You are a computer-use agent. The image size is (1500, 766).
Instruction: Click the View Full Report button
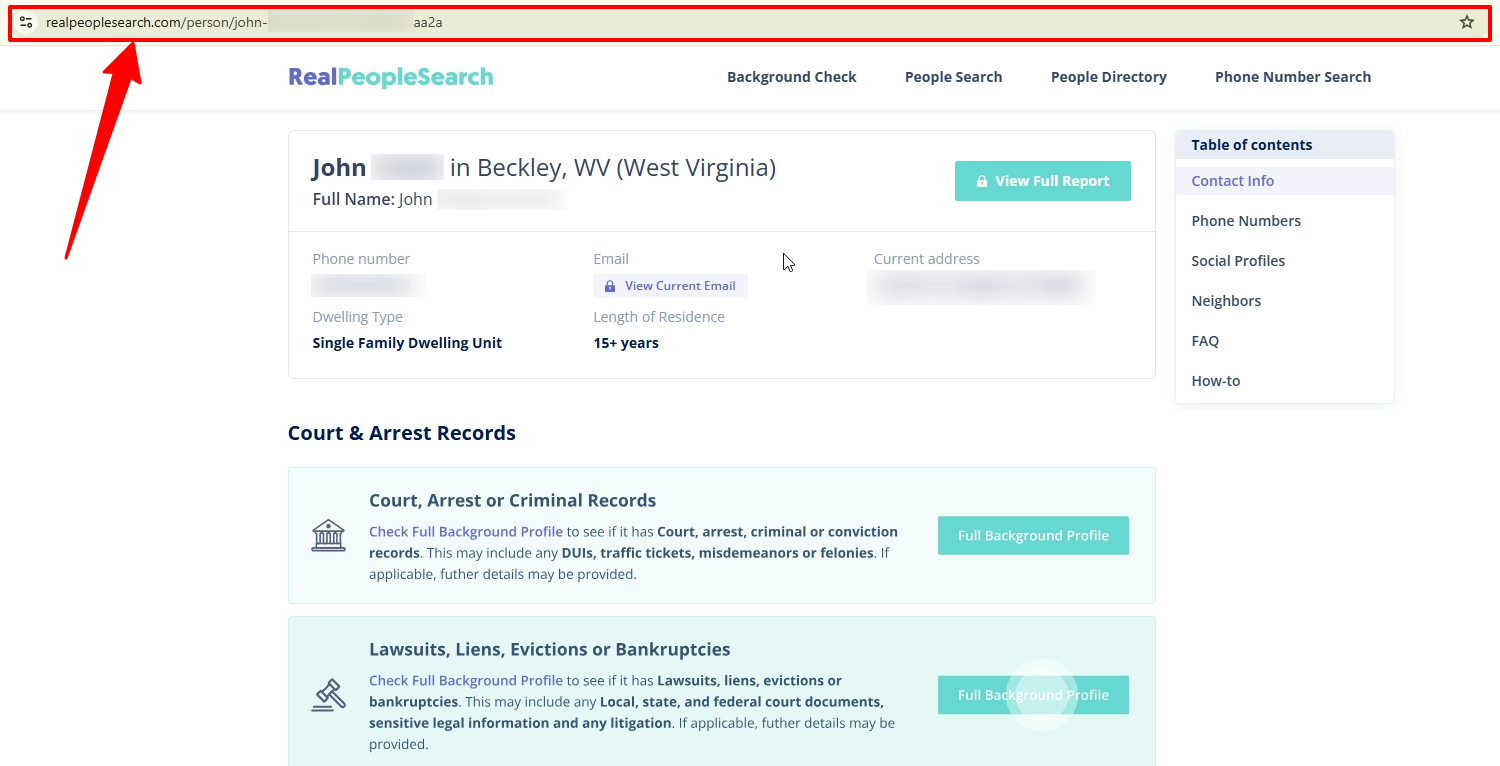coord(1043,181)
